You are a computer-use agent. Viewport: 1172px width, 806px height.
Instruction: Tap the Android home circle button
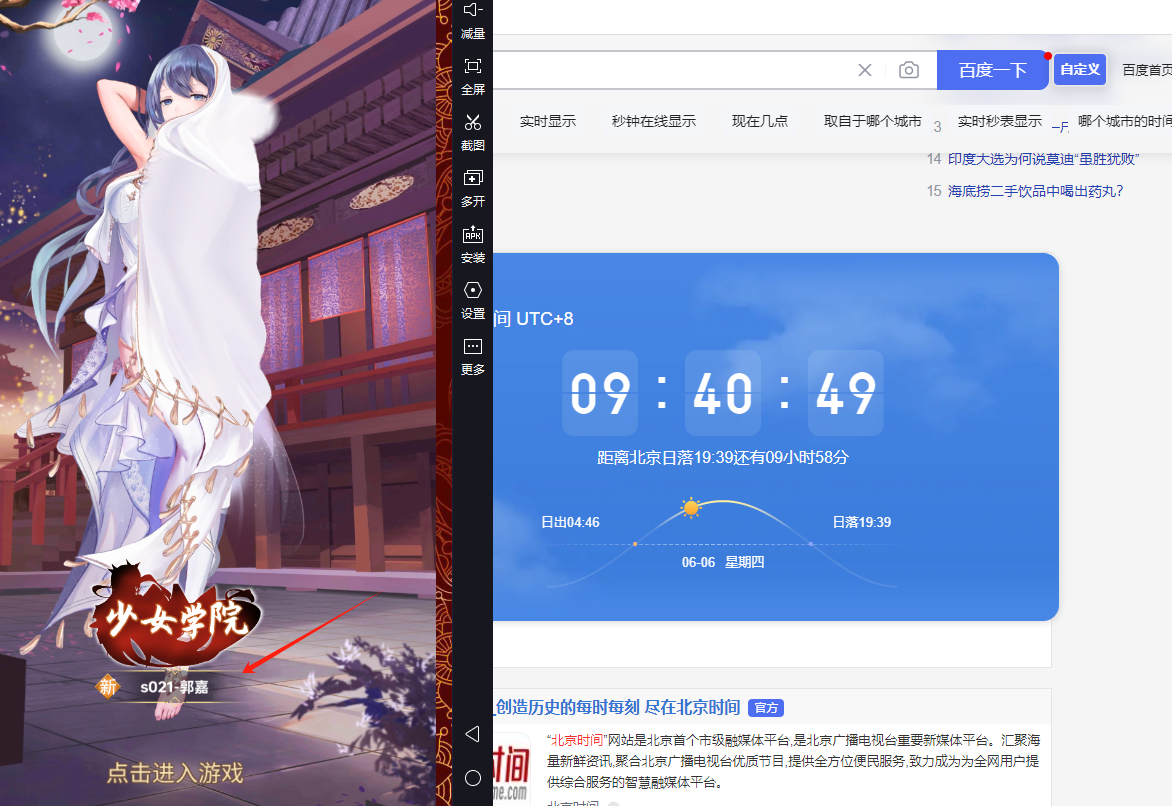(x=472, y=778)
